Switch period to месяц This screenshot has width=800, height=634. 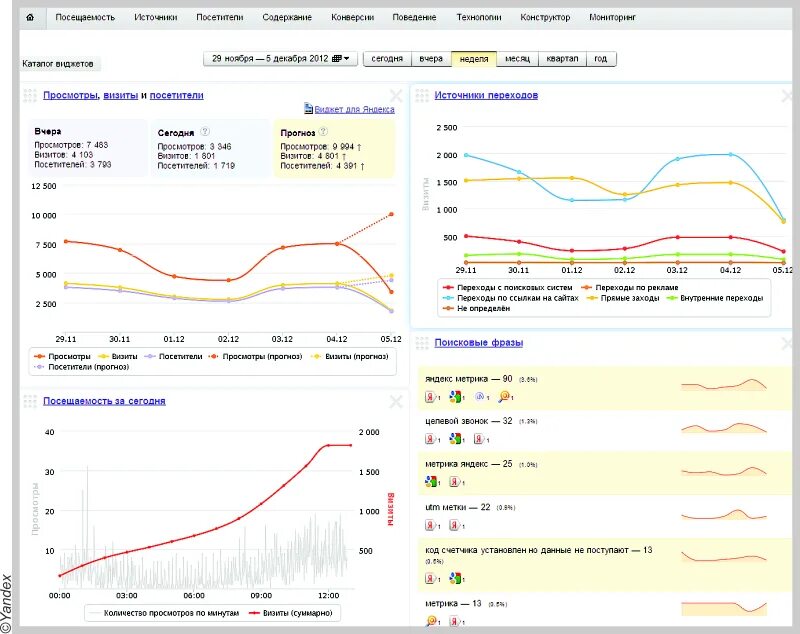[x=517, y=59]
